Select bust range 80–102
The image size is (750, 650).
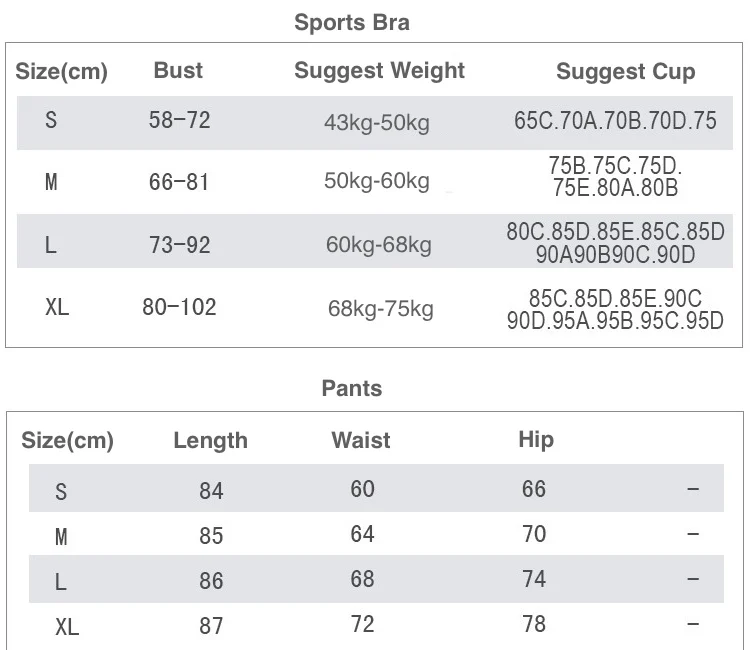(x=179, y=307)
